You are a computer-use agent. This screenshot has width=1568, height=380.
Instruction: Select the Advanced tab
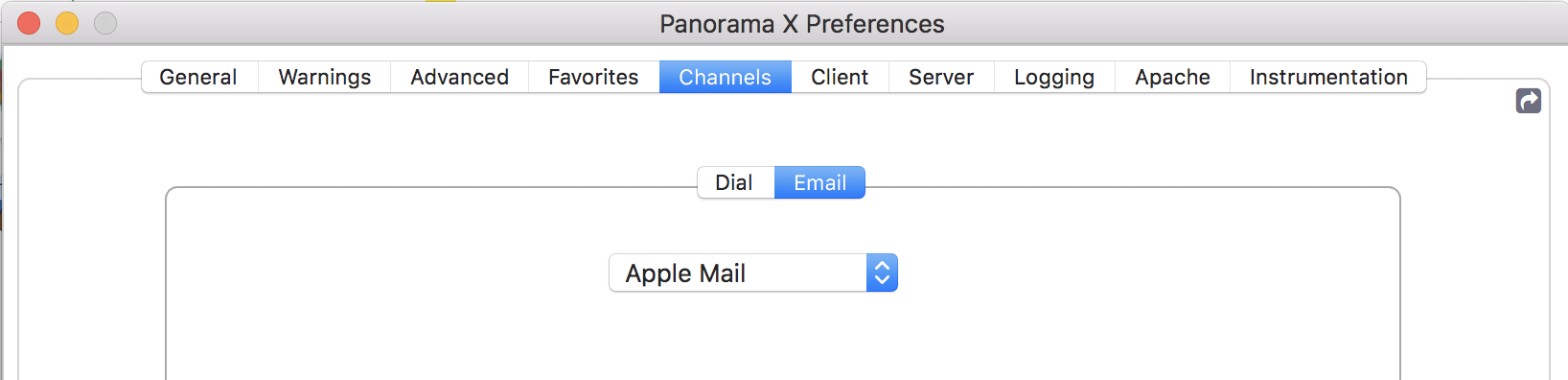(459, 77)
